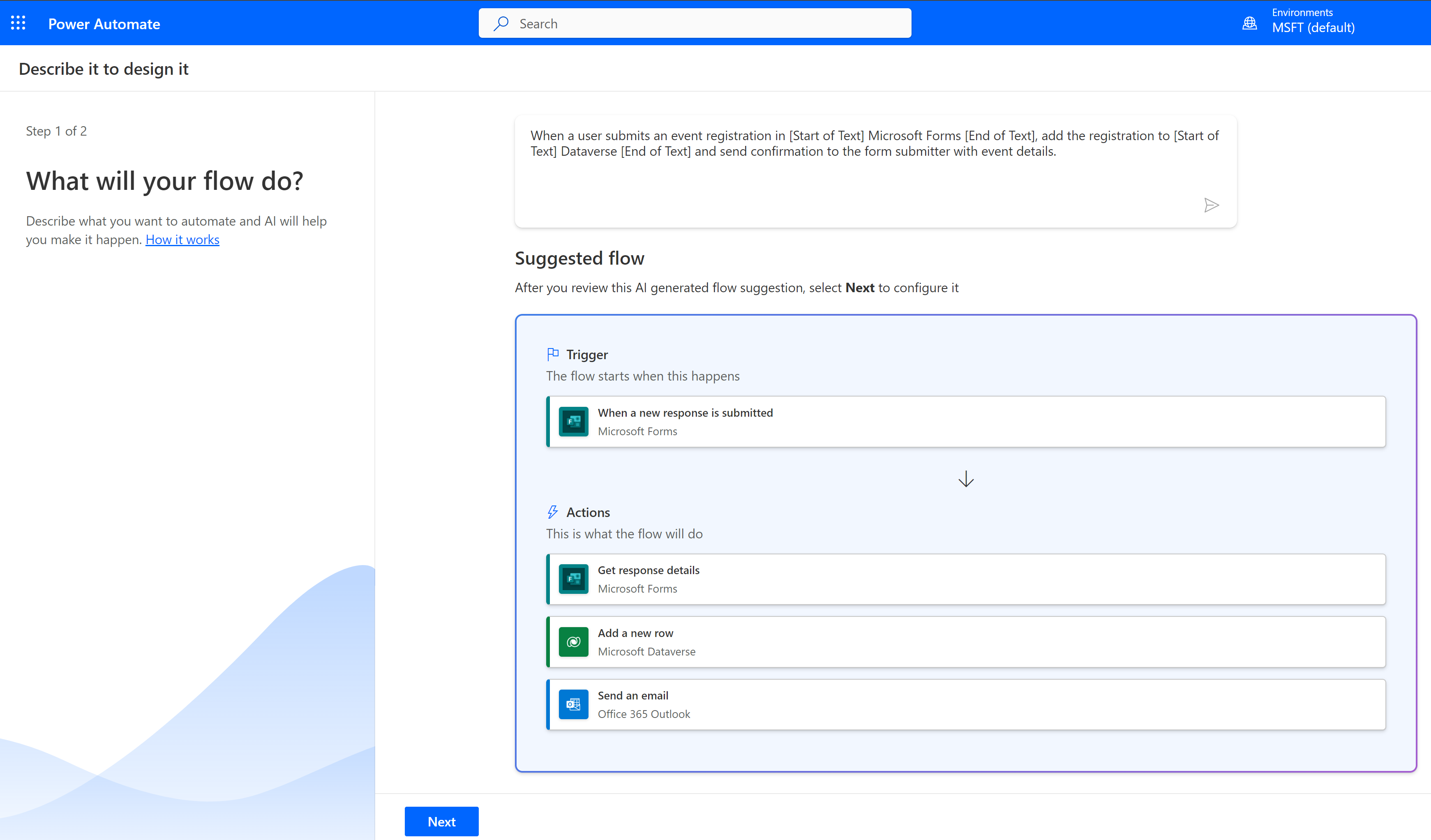
Task: Click the Actions lightning bolt icon
Action: point(552,511)
